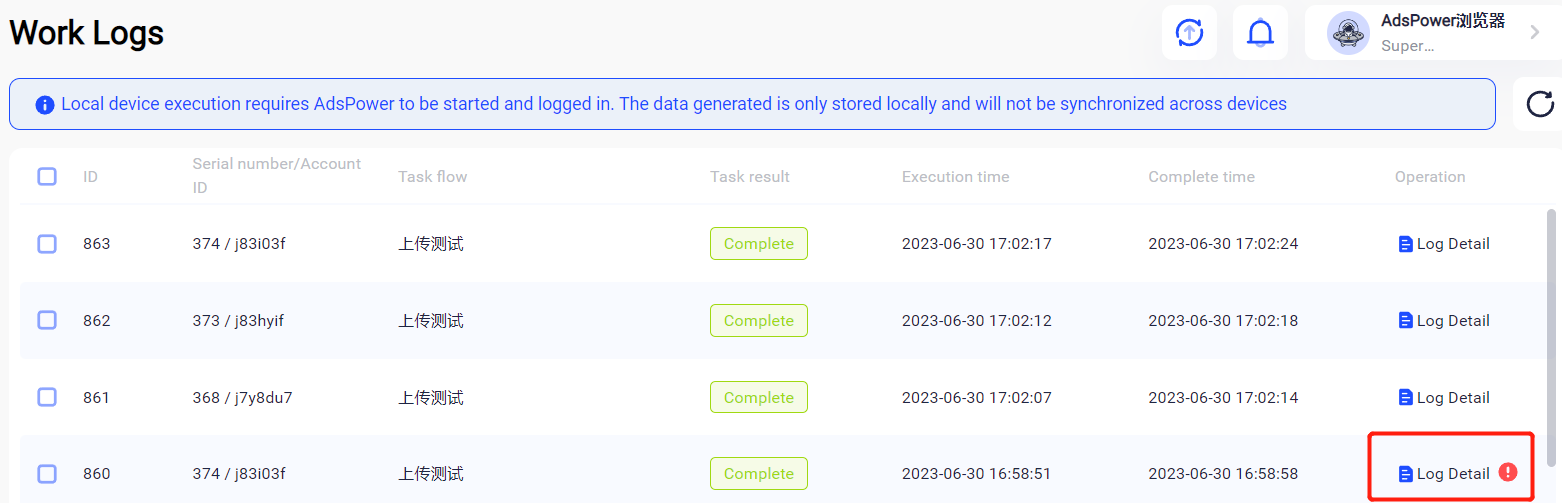Image resolution: width=1562 pixels, height=503 pixels.
Task: Click the upload sync icon in header
Action: tap(1188, 33)
